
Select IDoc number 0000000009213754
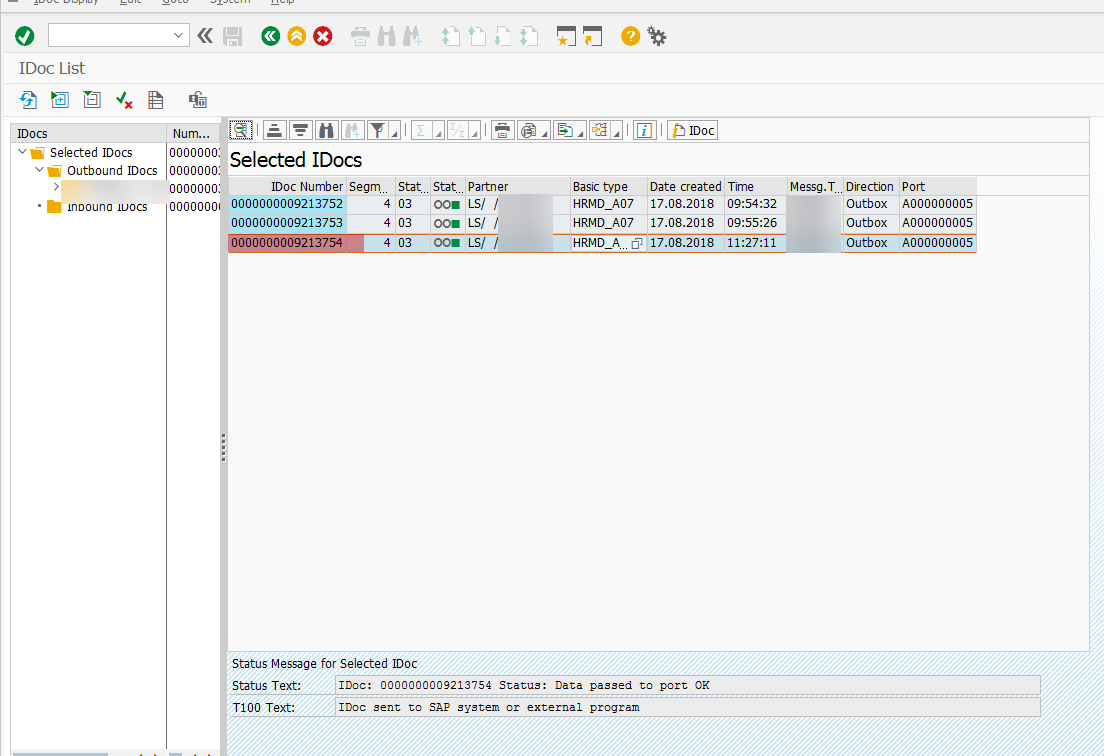click(287, 243)
